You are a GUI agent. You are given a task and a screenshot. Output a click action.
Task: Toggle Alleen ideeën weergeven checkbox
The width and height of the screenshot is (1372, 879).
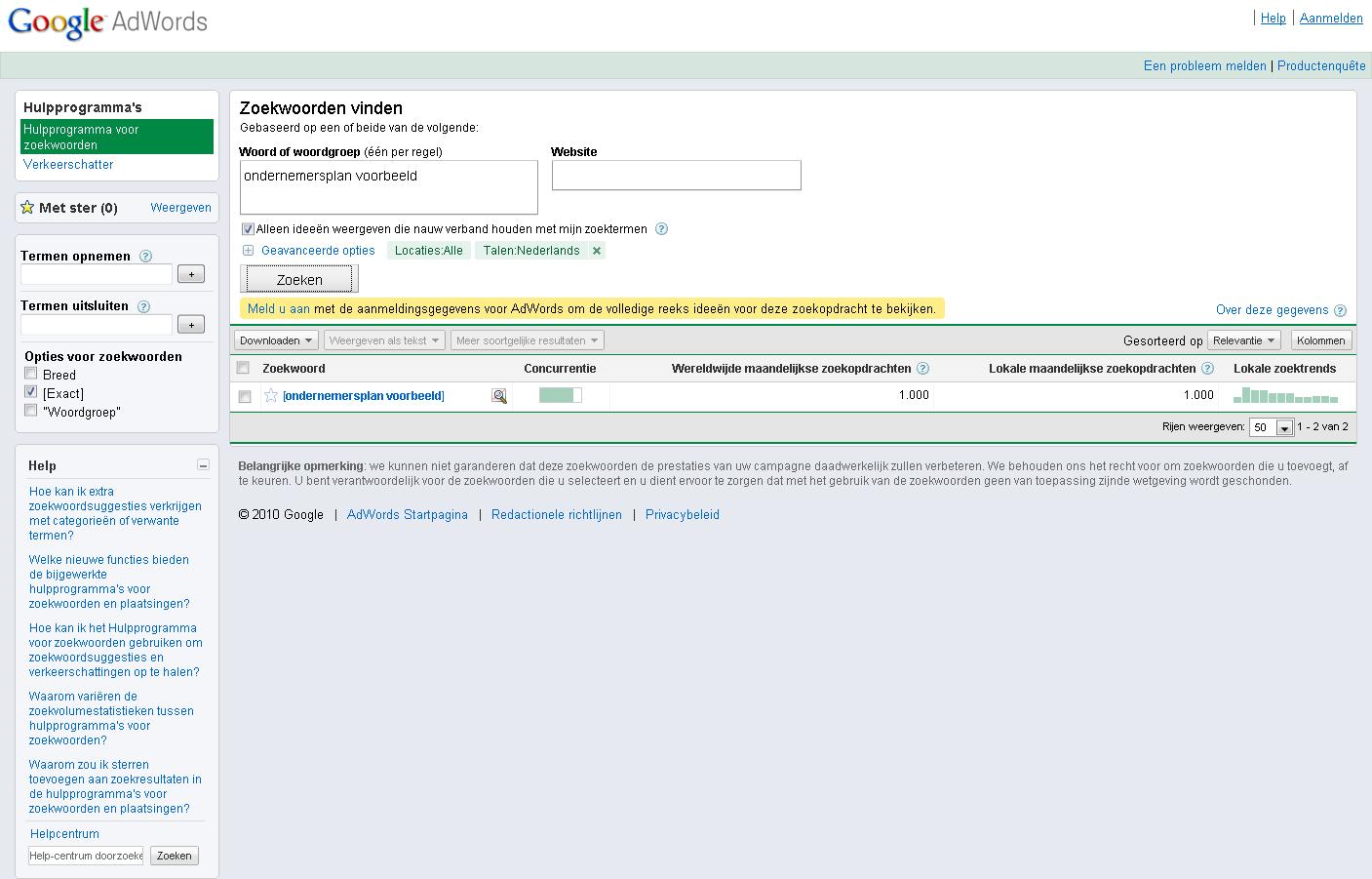click(x=248, y=229)
